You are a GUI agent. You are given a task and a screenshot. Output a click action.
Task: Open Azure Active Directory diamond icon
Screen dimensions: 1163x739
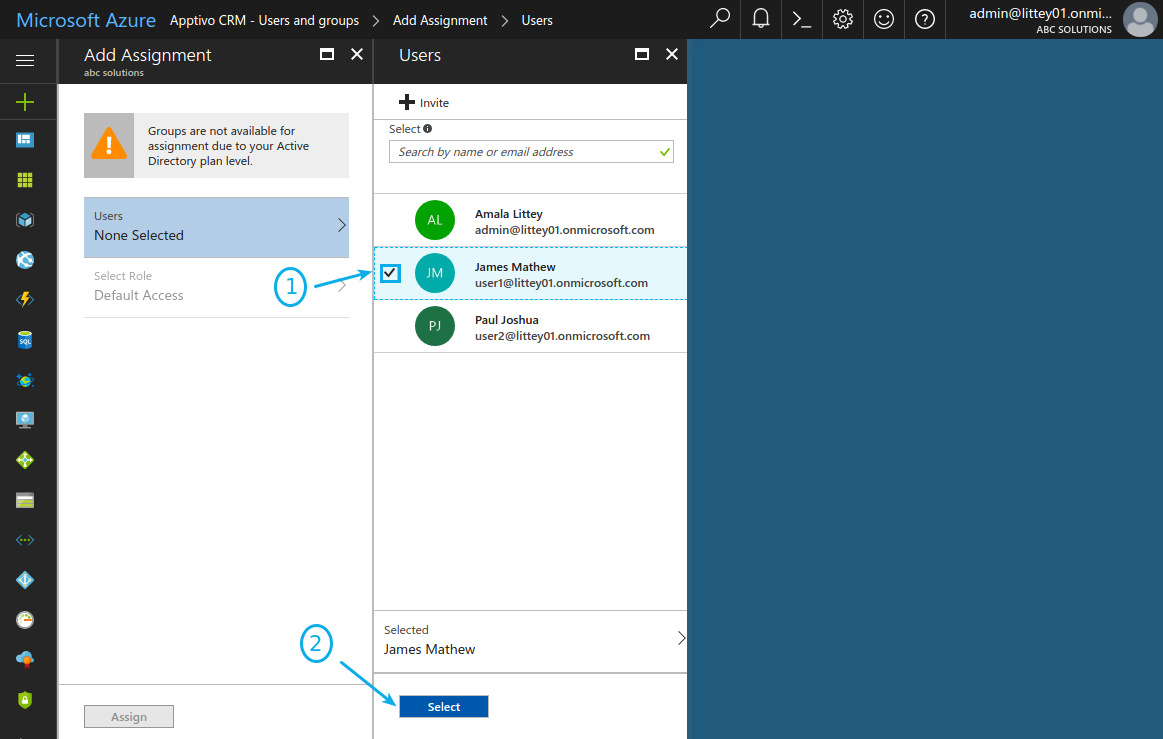coord(25,579)
